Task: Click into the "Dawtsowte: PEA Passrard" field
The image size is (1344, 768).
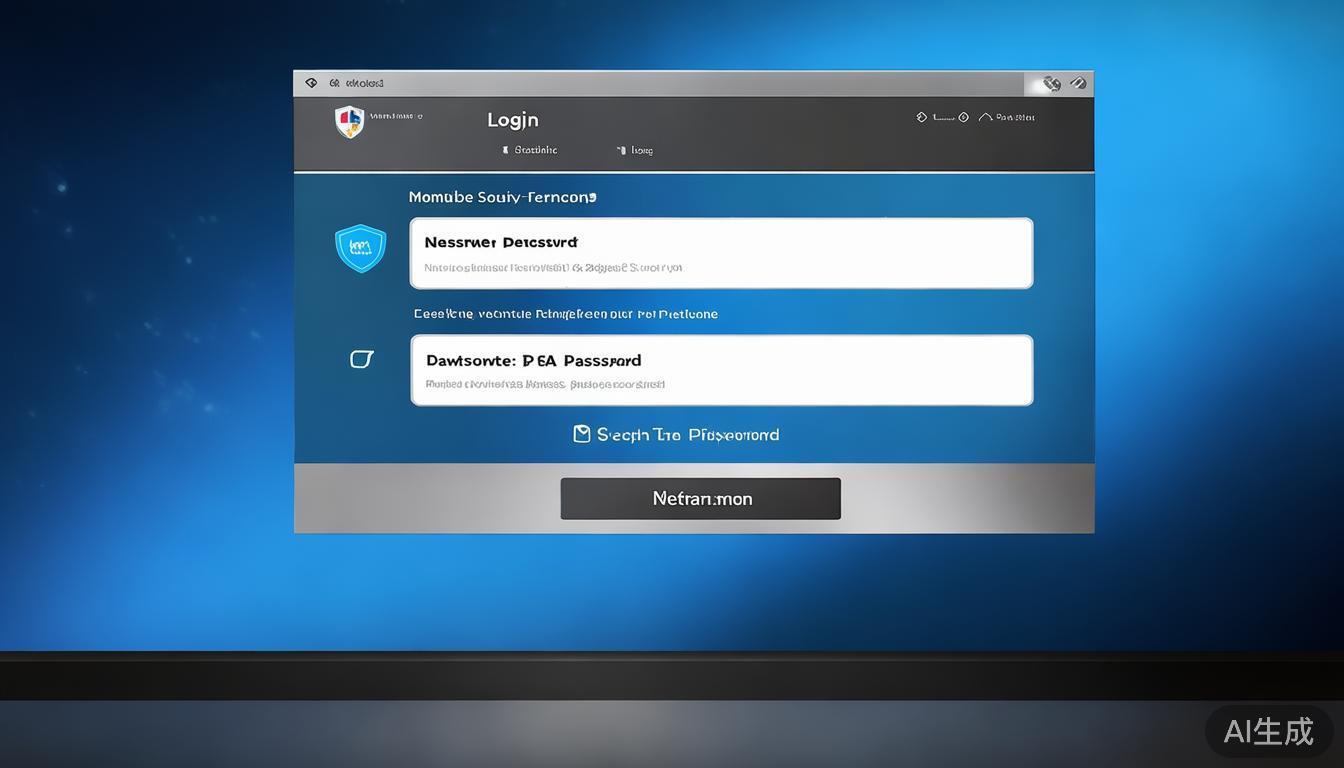Action: pyautogui.click(x=721, y=370)
